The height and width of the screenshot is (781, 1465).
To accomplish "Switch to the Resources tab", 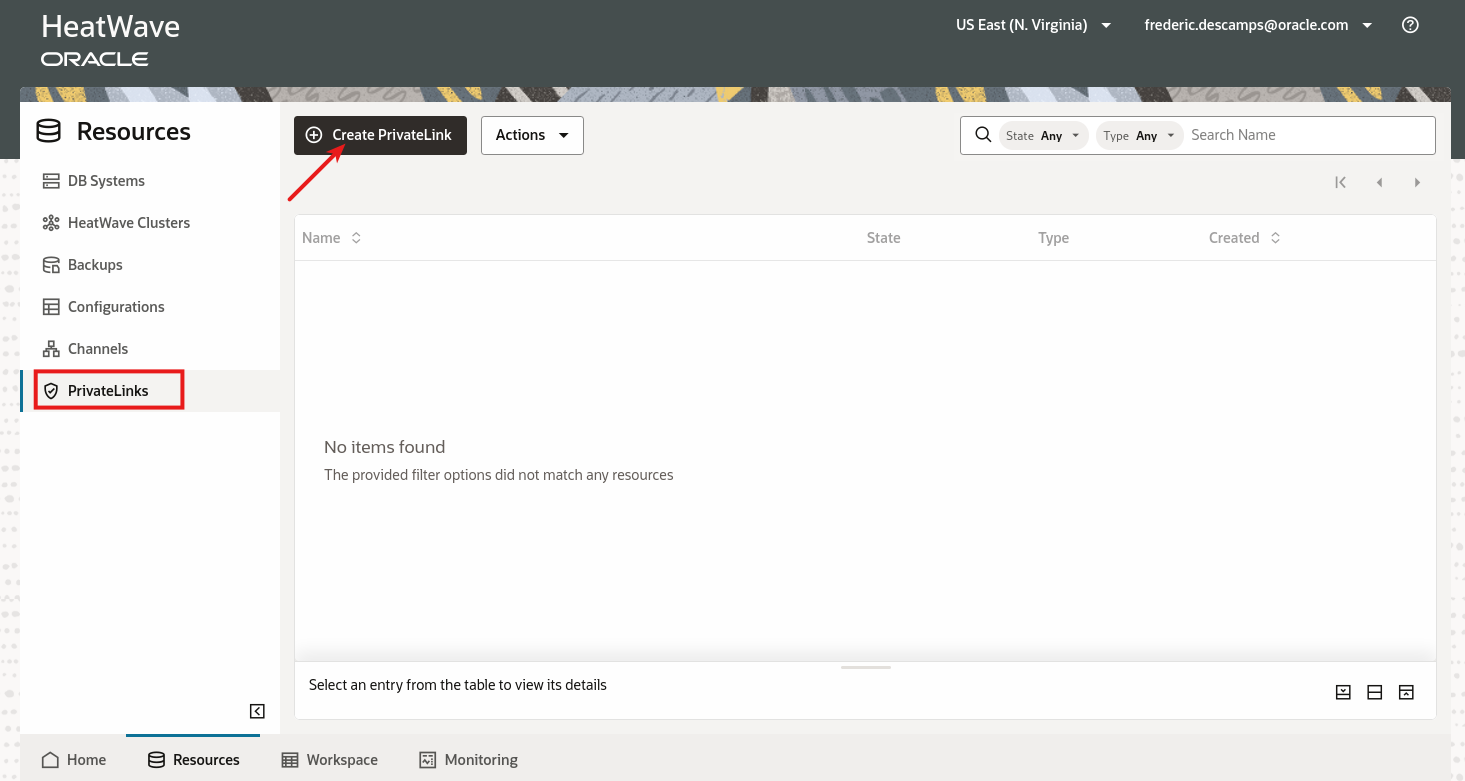I will (193, 760).
